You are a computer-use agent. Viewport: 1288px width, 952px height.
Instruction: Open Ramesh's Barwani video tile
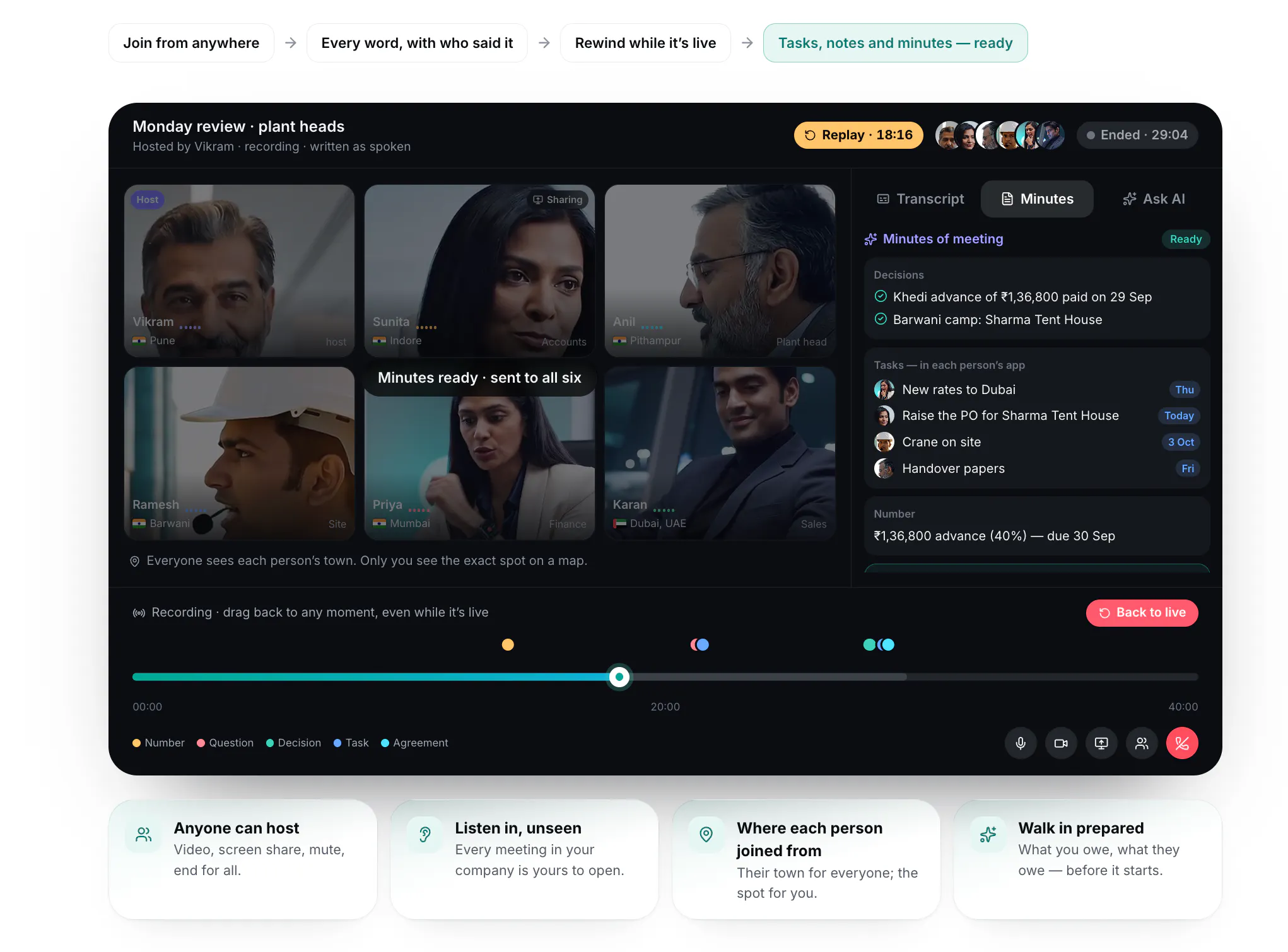tap(239, 453)
